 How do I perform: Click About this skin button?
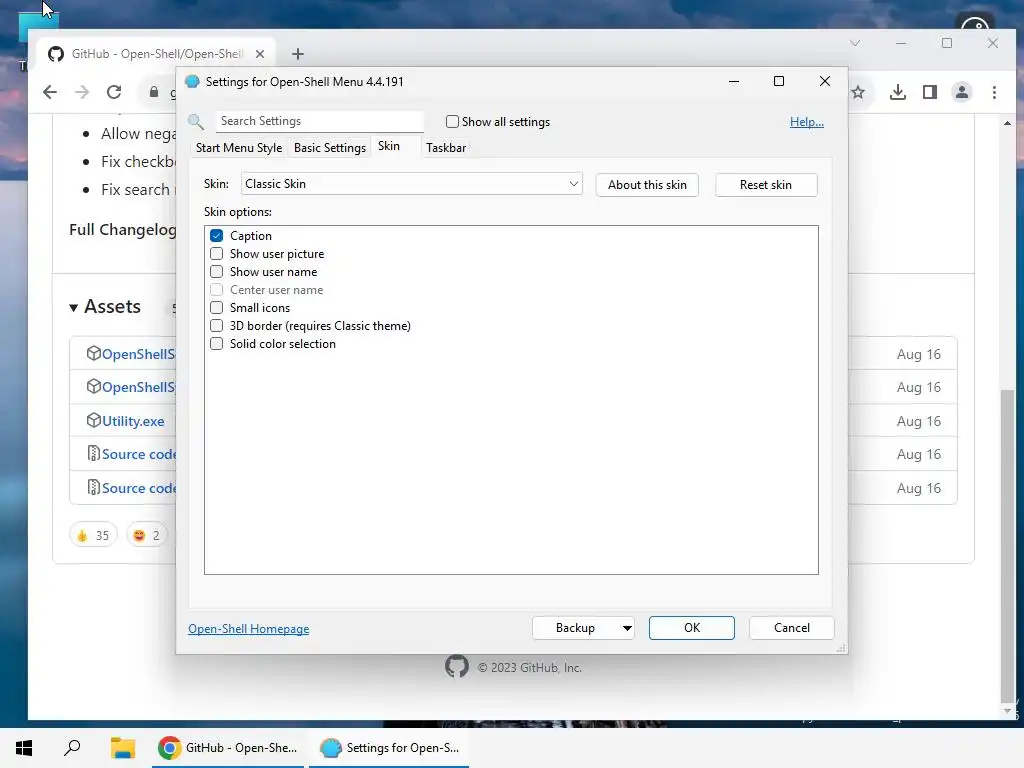point(647,185)
